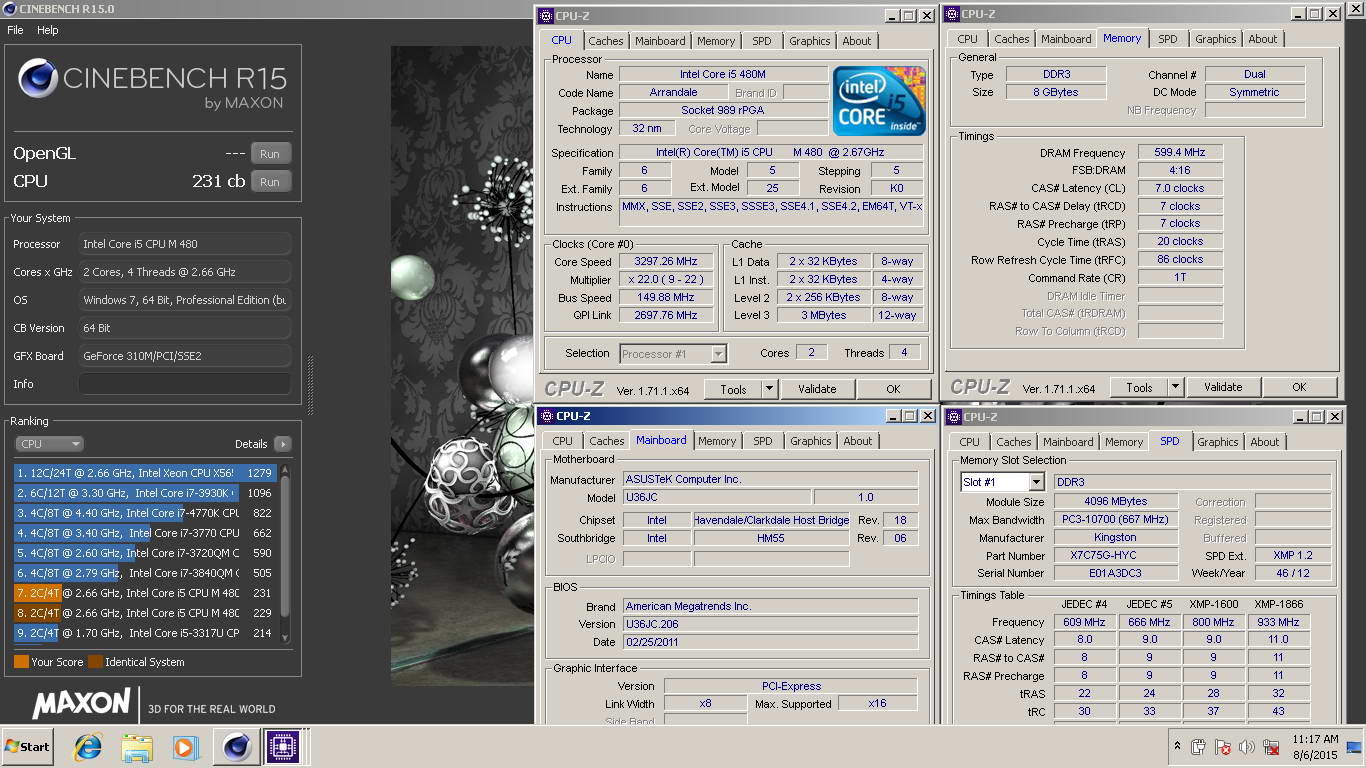
Task: Launch Internet Explorer from the taskbar
Action: pos(89,747)
